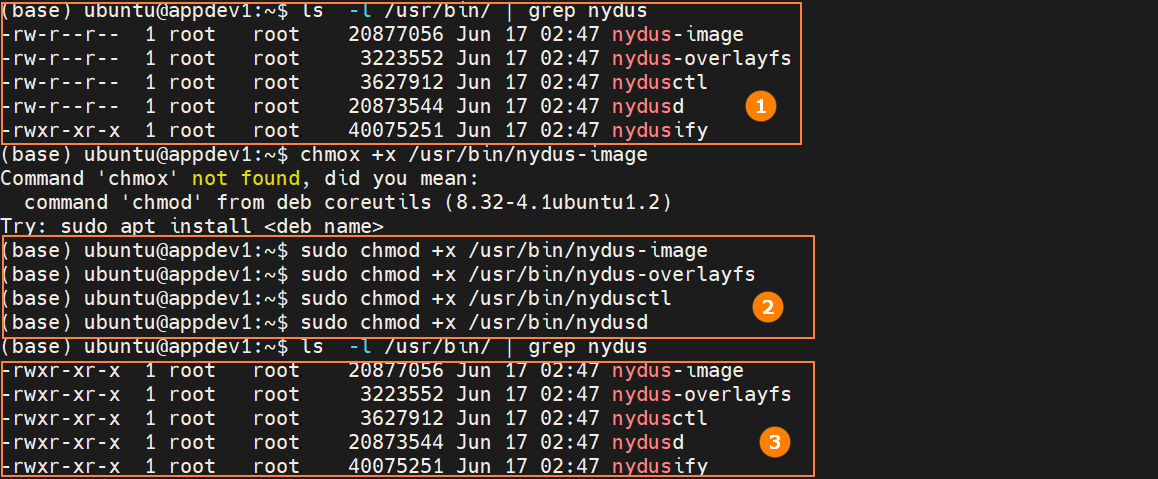Select nydusd filename in the bottom listing

(x=648, y=442)
